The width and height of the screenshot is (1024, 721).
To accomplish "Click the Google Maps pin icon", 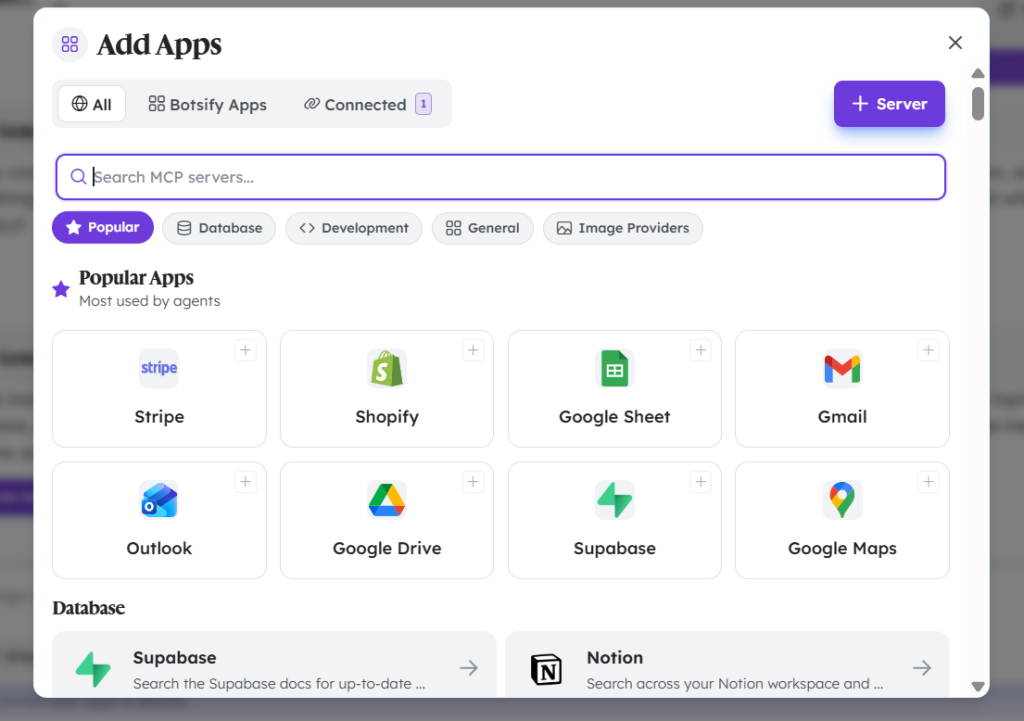I will [x=842, y=500].
